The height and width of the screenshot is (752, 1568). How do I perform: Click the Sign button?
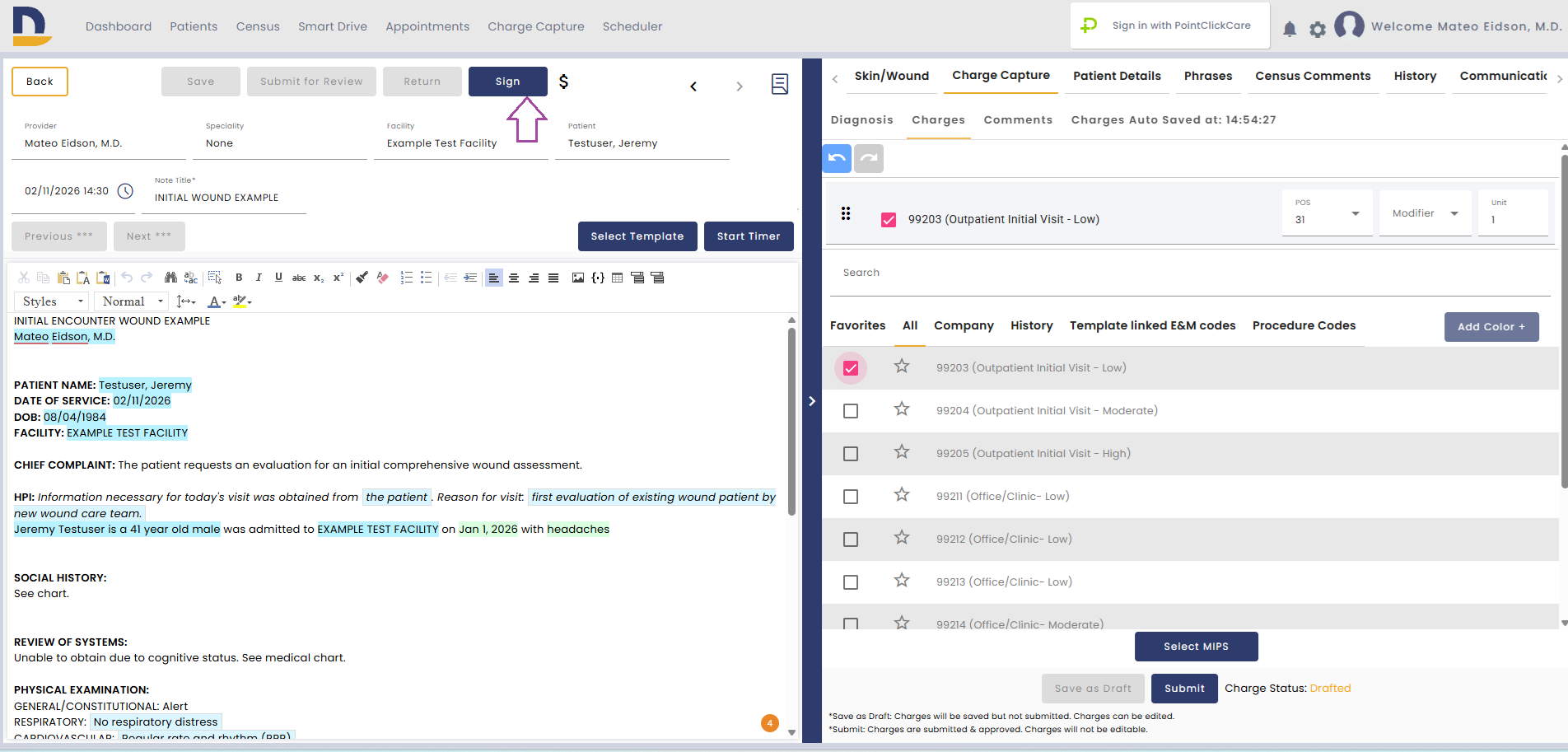(508, 82)
